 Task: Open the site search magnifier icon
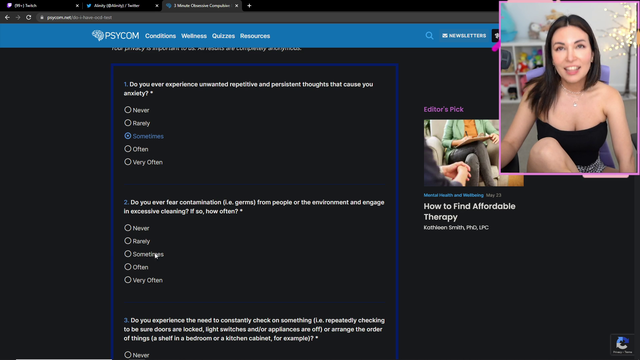click(x=429, y=36)
